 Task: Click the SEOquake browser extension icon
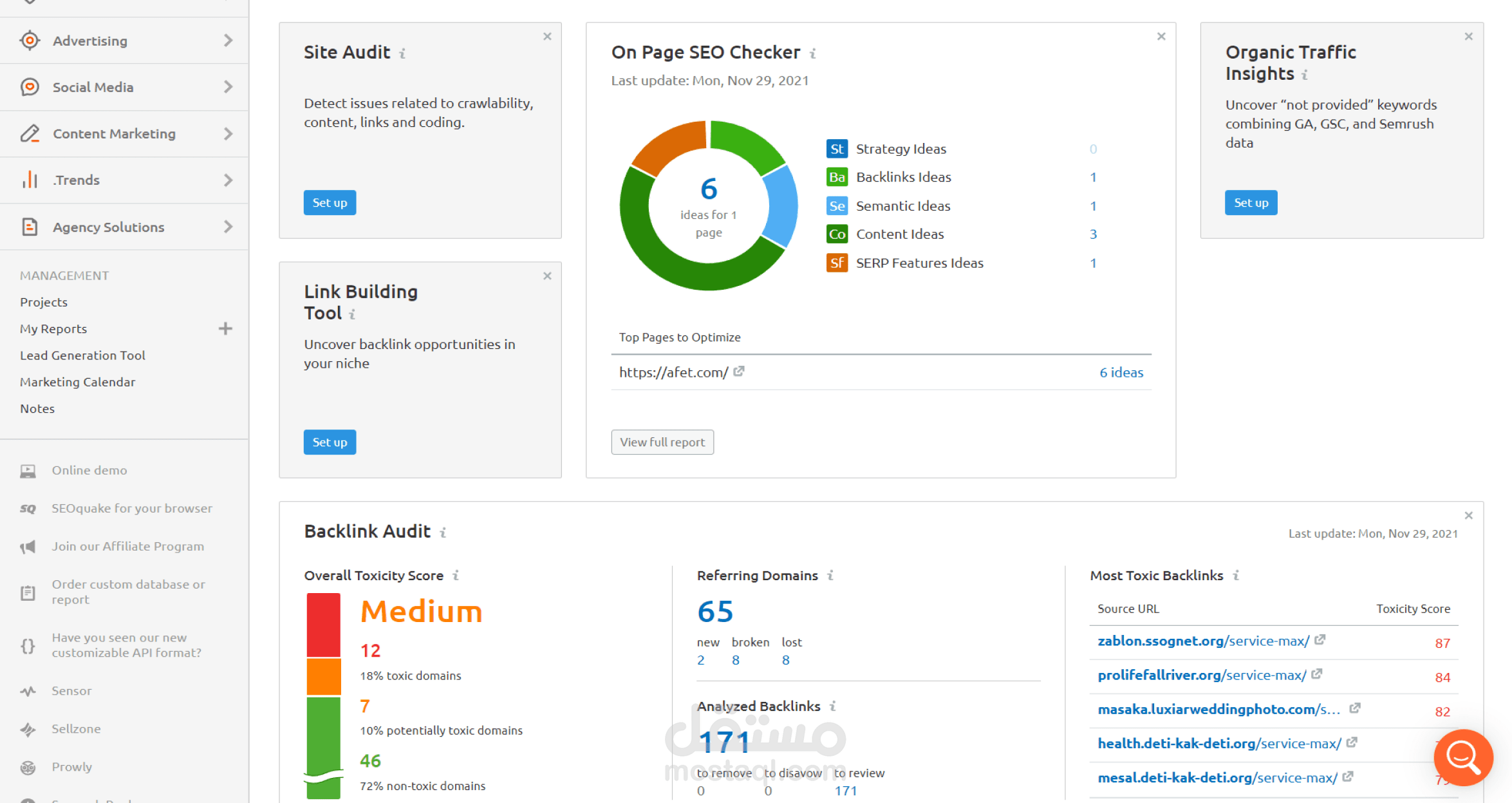(28, 509)
